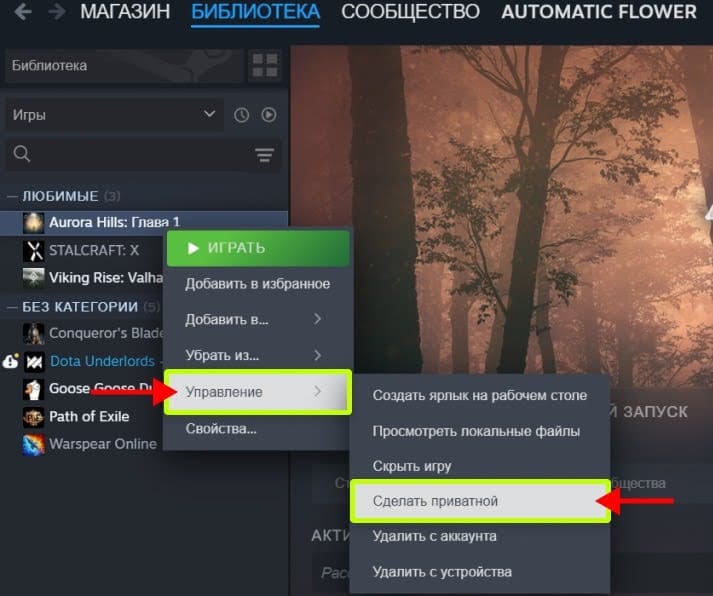Choose Добавить в избранное
713x596 pixels.
point(258,284)
